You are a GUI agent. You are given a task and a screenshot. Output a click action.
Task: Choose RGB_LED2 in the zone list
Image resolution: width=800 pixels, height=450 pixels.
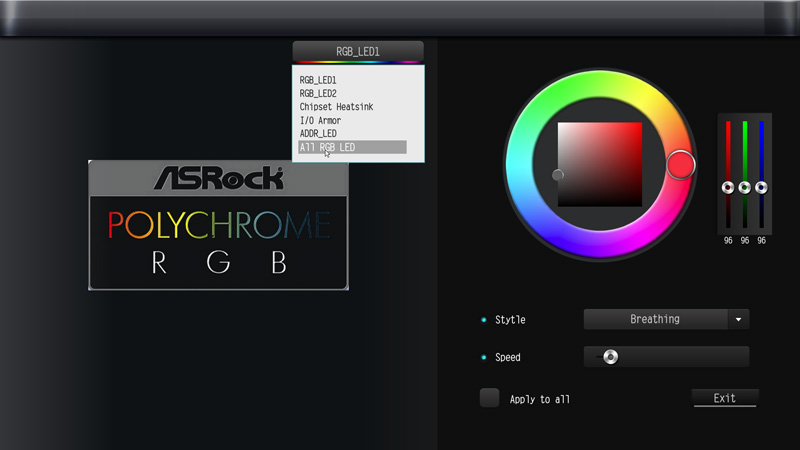(x=318, y=93)
